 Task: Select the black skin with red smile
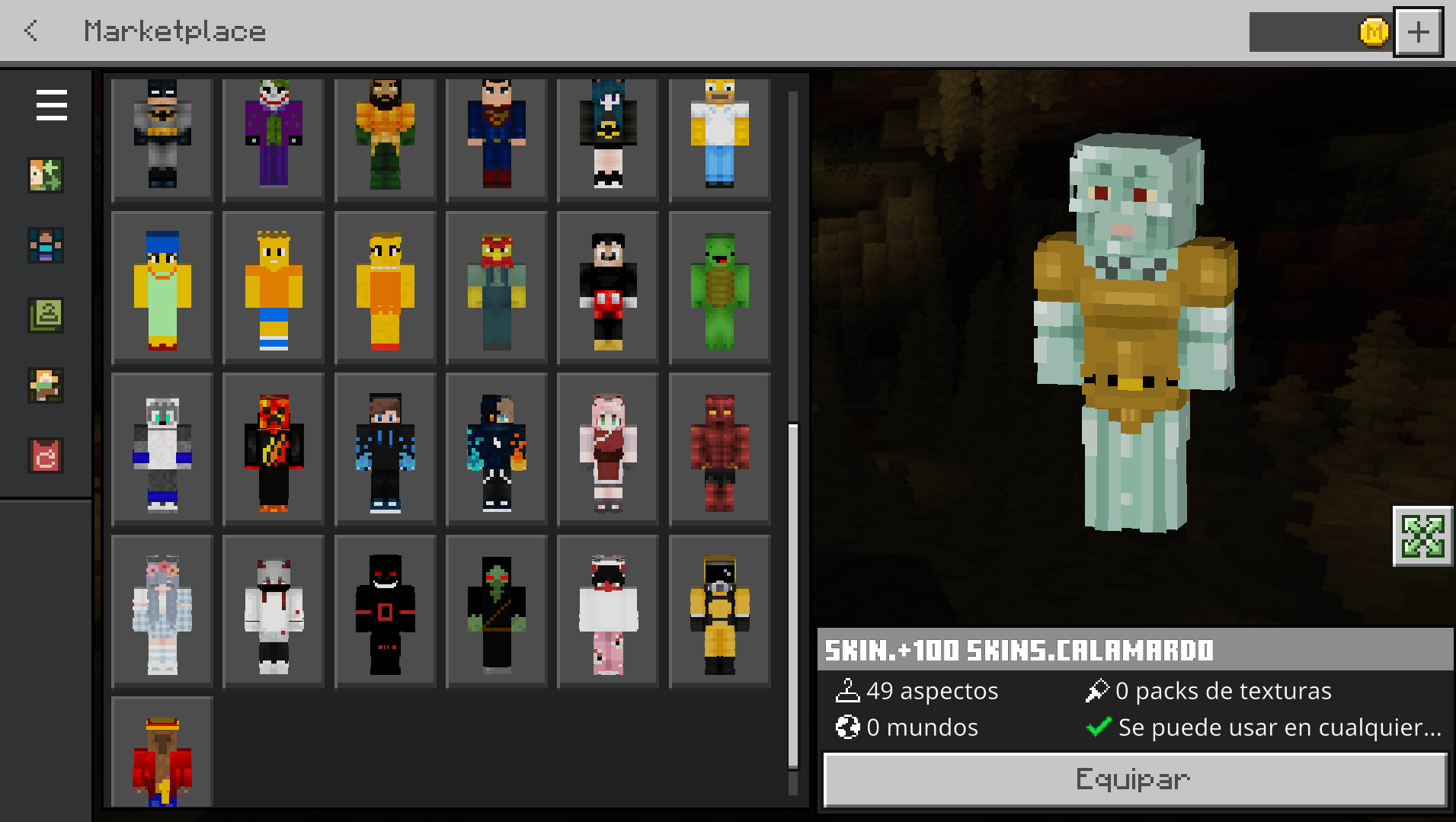click(x=385, y=610)
